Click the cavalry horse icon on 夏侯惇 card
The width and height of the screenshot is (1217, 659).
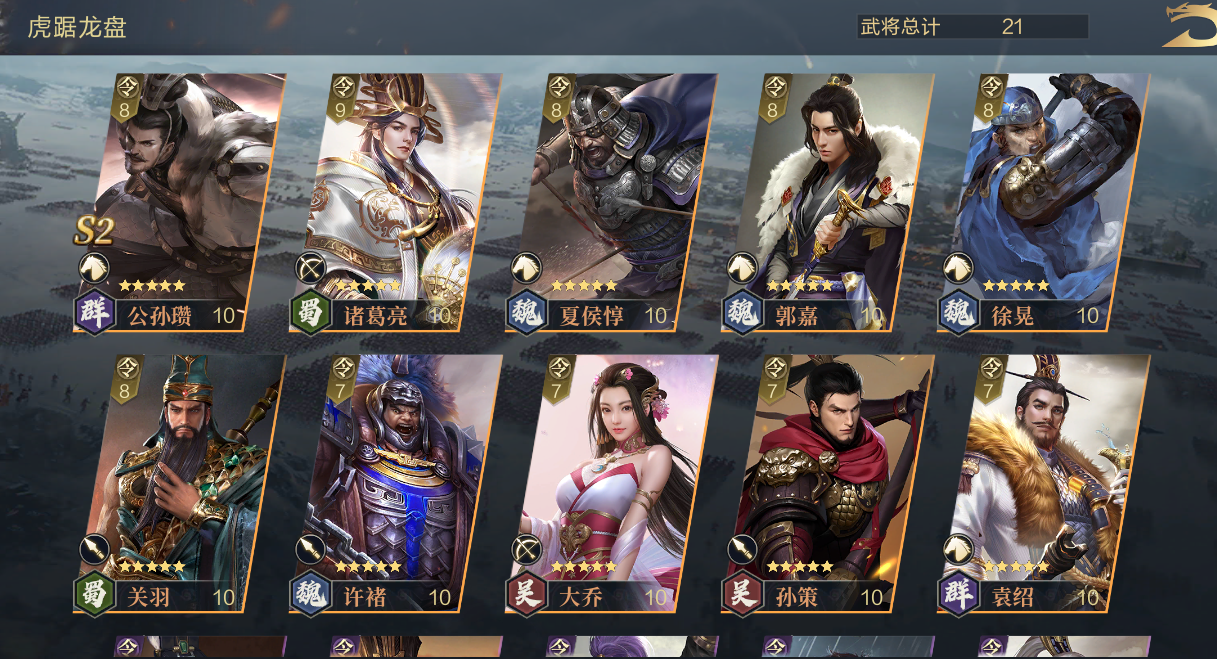[x=526, y=266]
